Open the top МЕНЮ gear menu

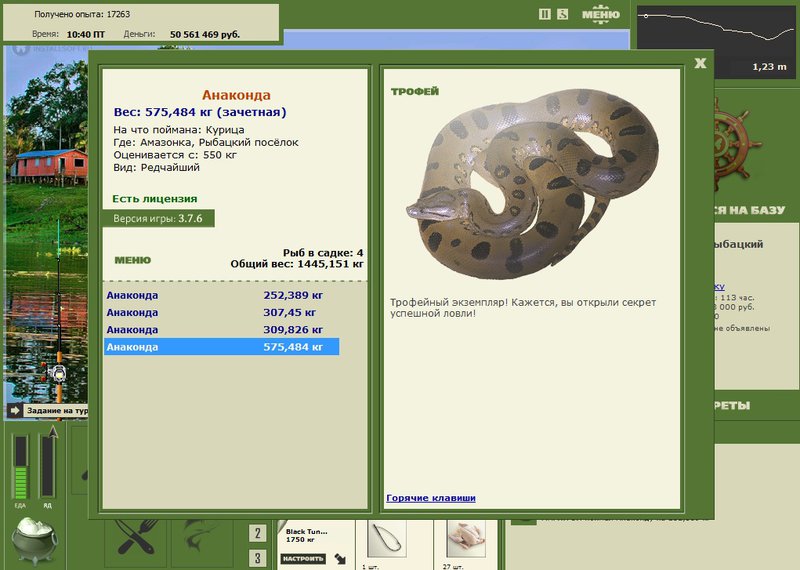click(x=601, y=14)
